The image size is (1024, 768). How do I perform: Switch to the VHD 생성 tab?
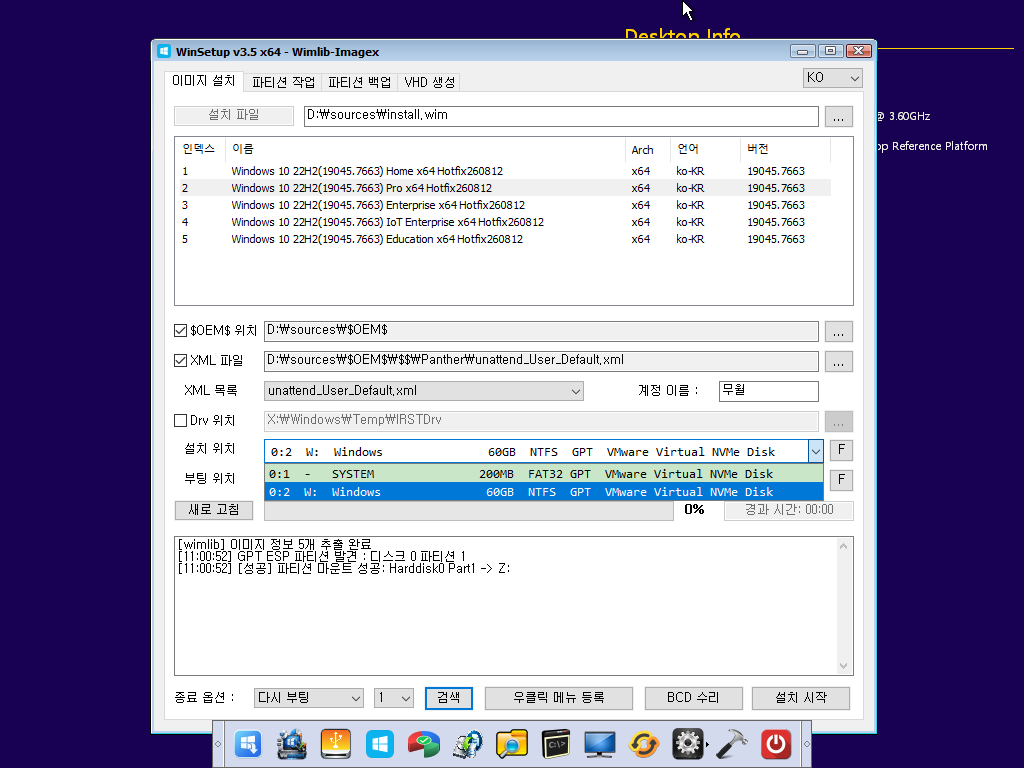coord(429,82)
